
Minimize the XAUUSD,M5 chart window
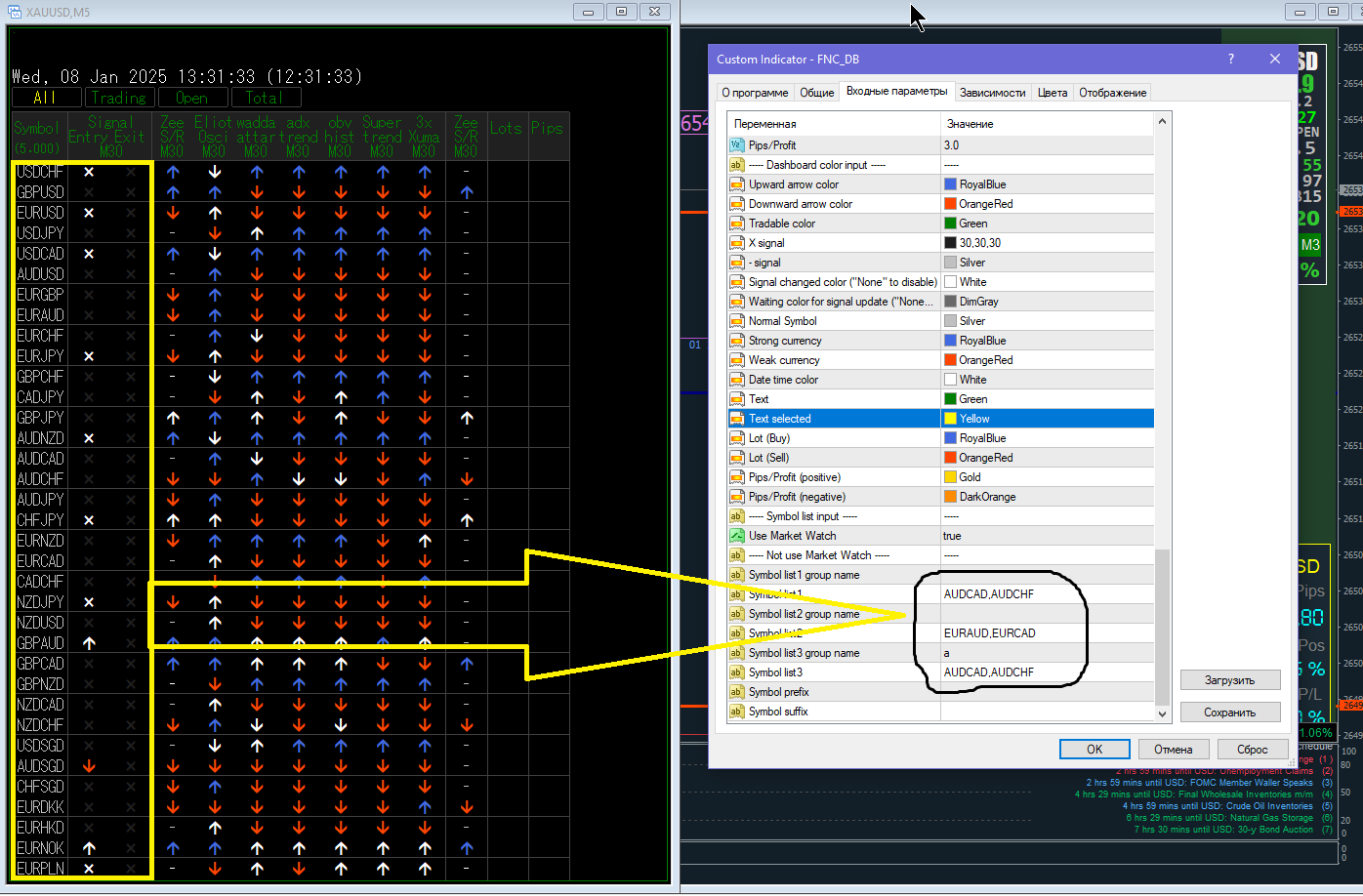click(x=589, y=12)
